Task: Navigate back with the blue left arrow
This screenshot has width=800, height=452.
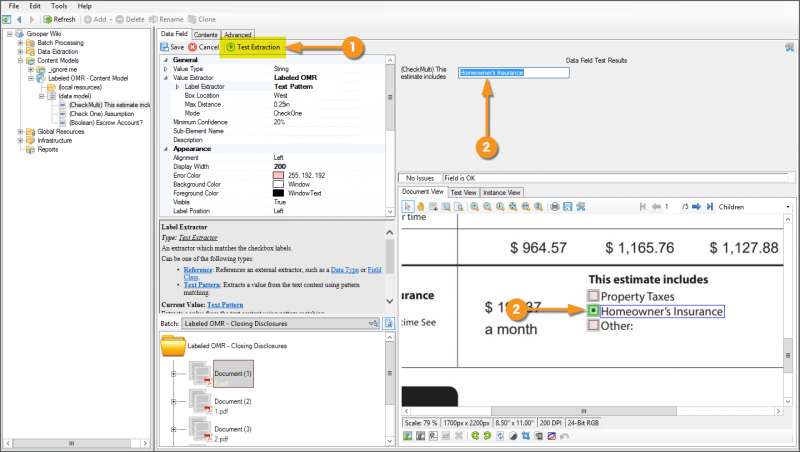Action: tap(19, 19)
